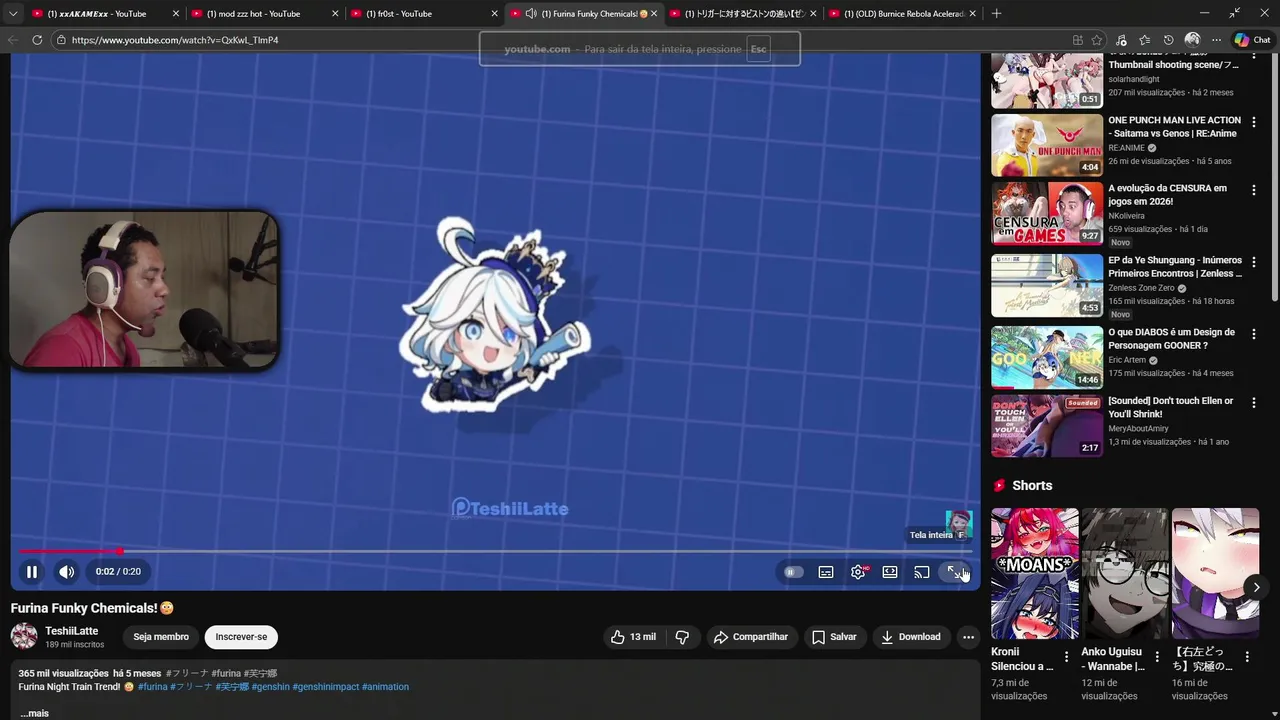Open the browser History icon
The width and height of the screenshot is (1280, 720).
[x=1168, y=40]
